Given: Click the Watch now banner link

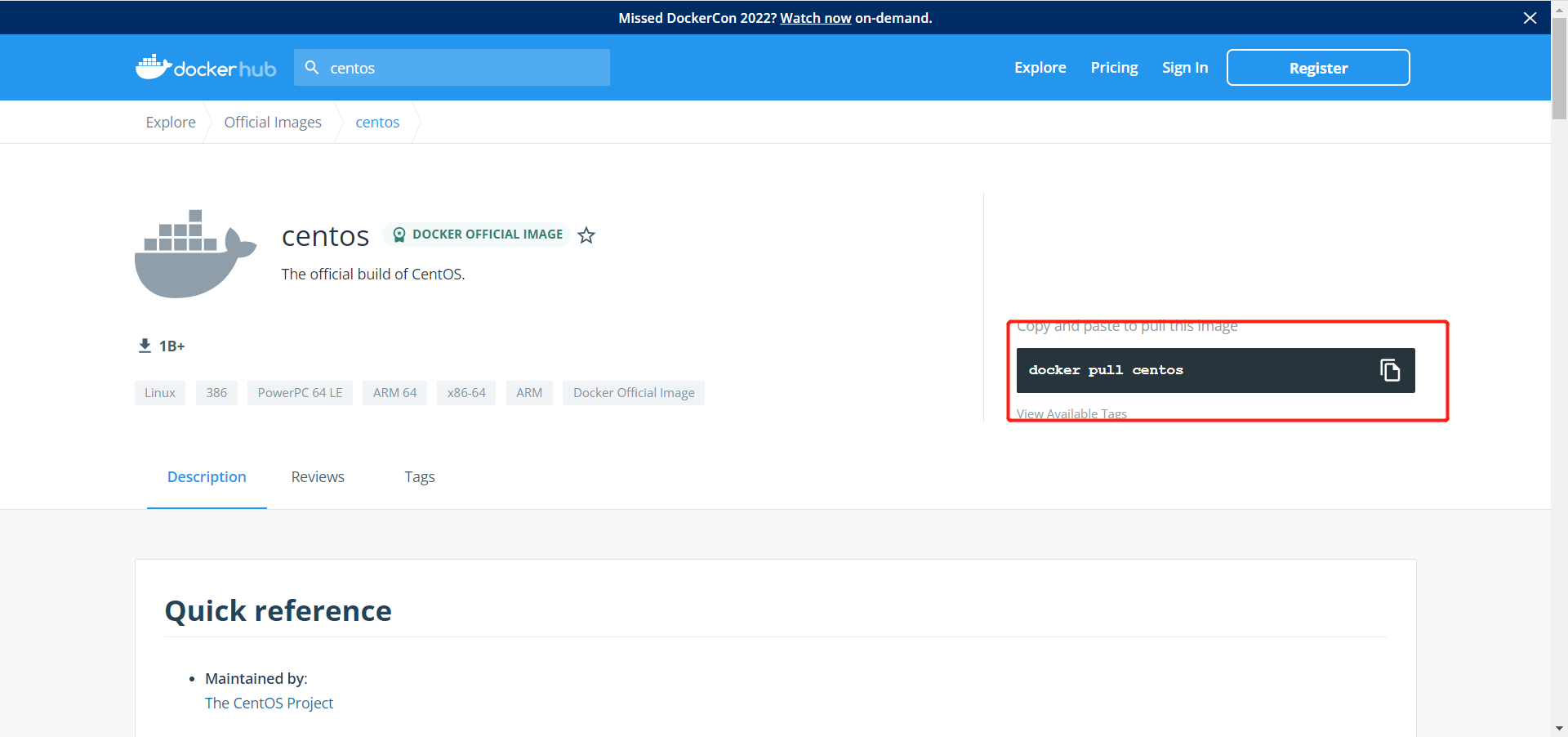Looking at the screenshot, I should click(815, 18).
